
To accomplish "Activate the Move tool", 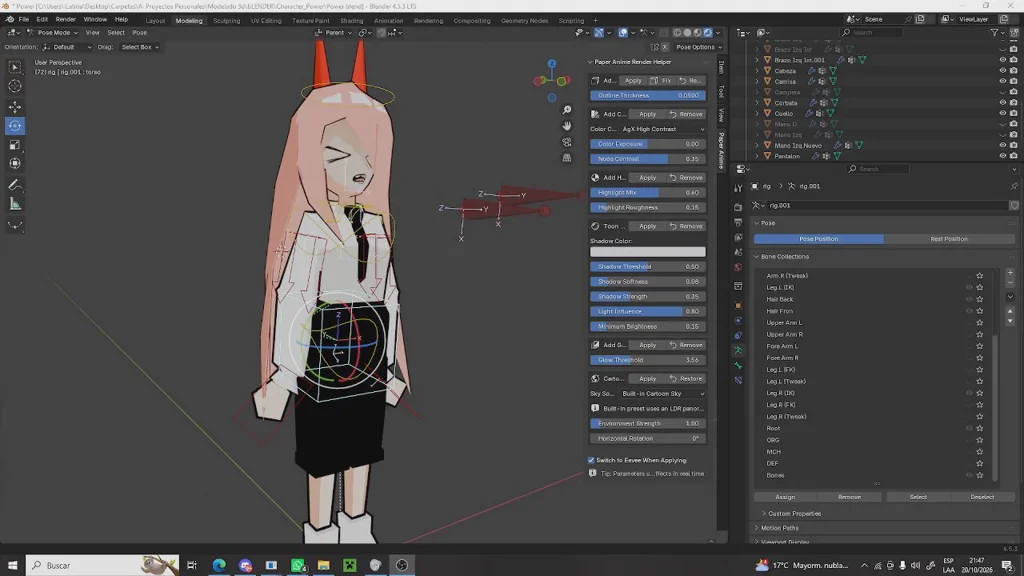I will [15, 106].
